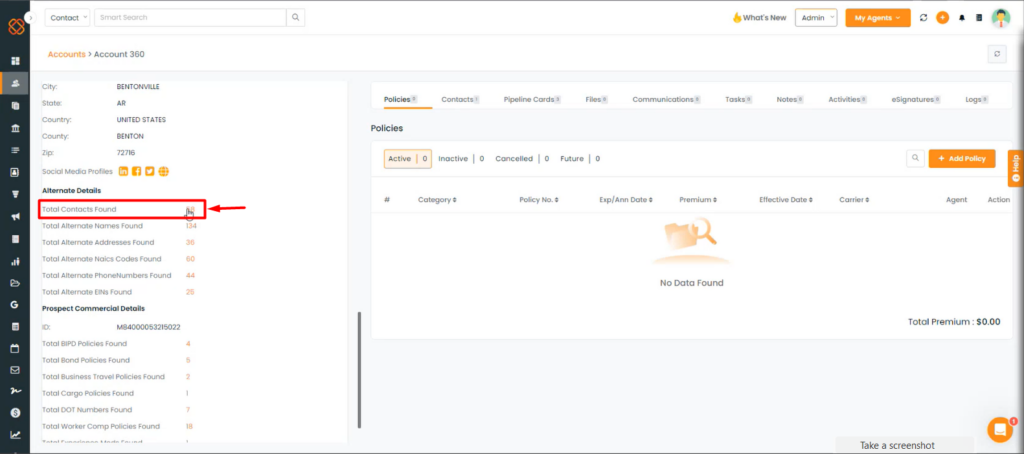Screen dimensions: 1024x454
Task: Click the Add Policy button
Action: click(962, 158)
